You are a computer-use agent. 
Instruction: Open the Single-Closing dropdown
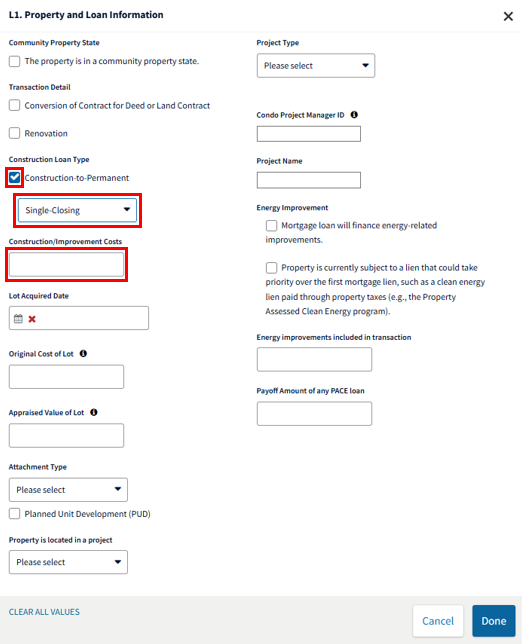click(x=77, y=210)
